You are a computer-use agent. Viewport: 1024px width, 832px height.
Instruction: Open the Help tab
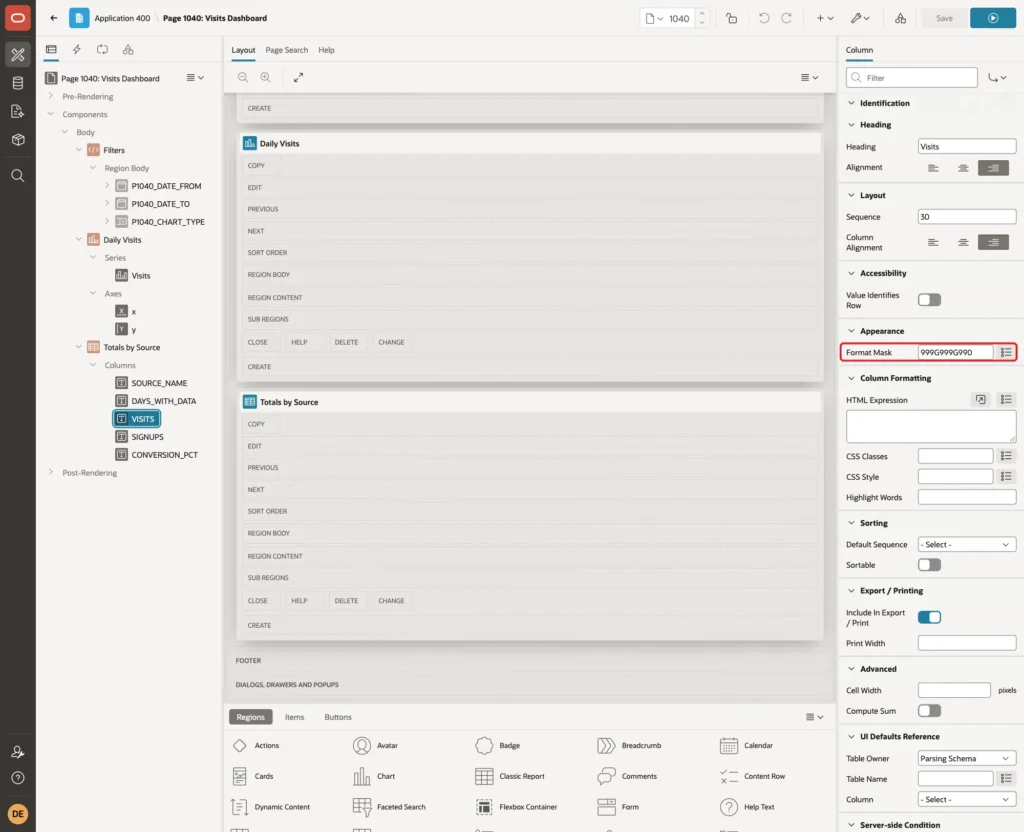[x=326, y=50]
